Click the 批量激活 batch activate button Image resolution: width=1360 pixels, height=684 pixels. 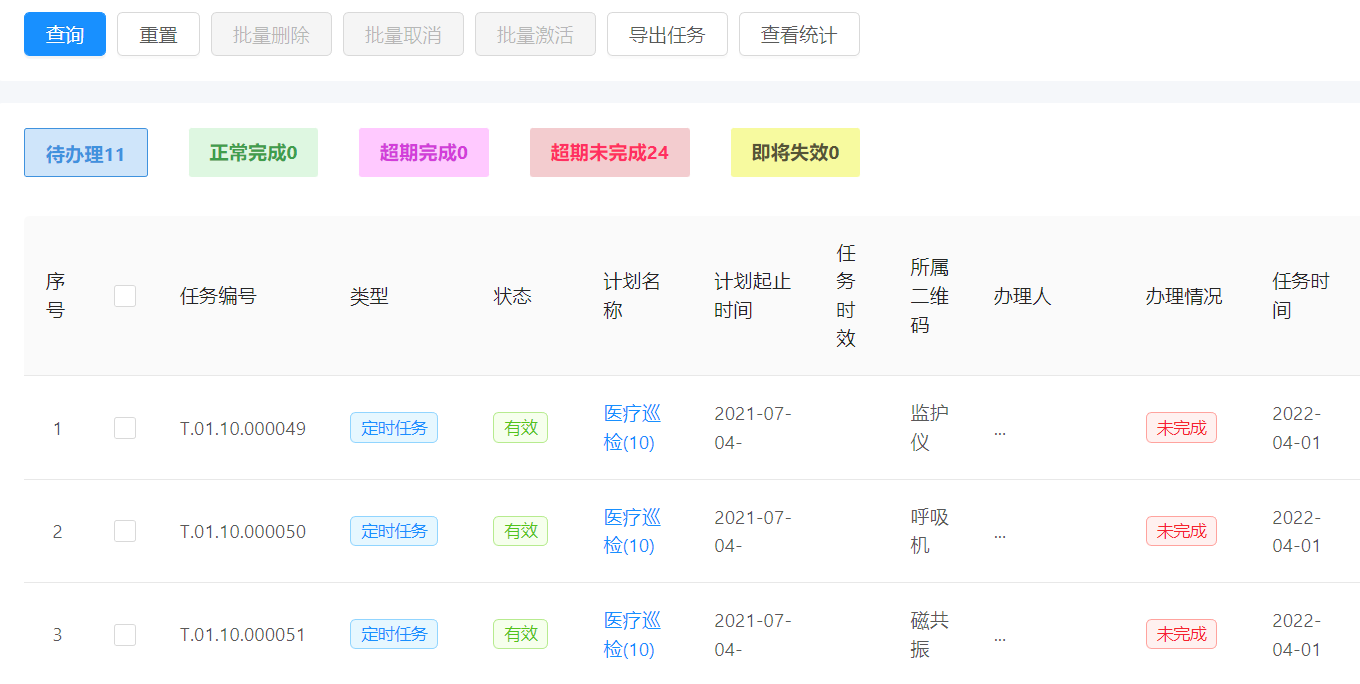click(535, 33)
